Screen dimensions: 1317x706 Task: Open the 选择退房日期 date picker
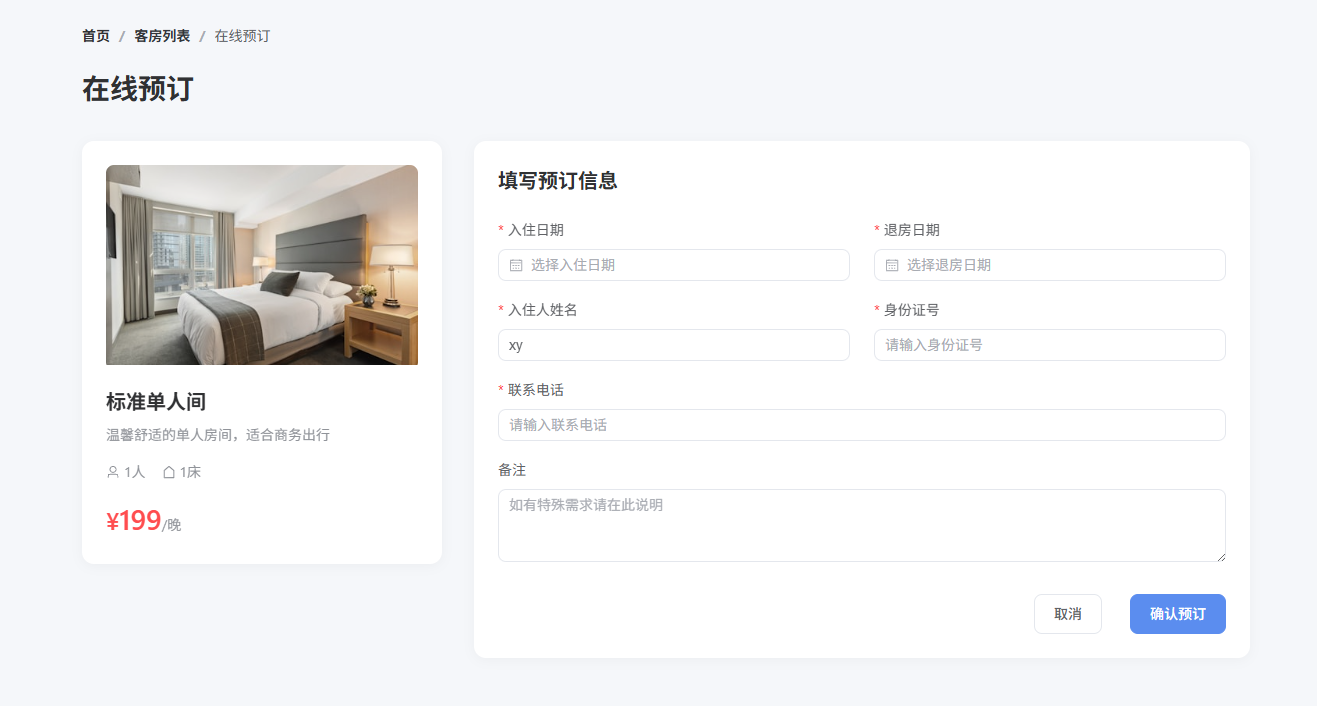[x=1050, y=265]
